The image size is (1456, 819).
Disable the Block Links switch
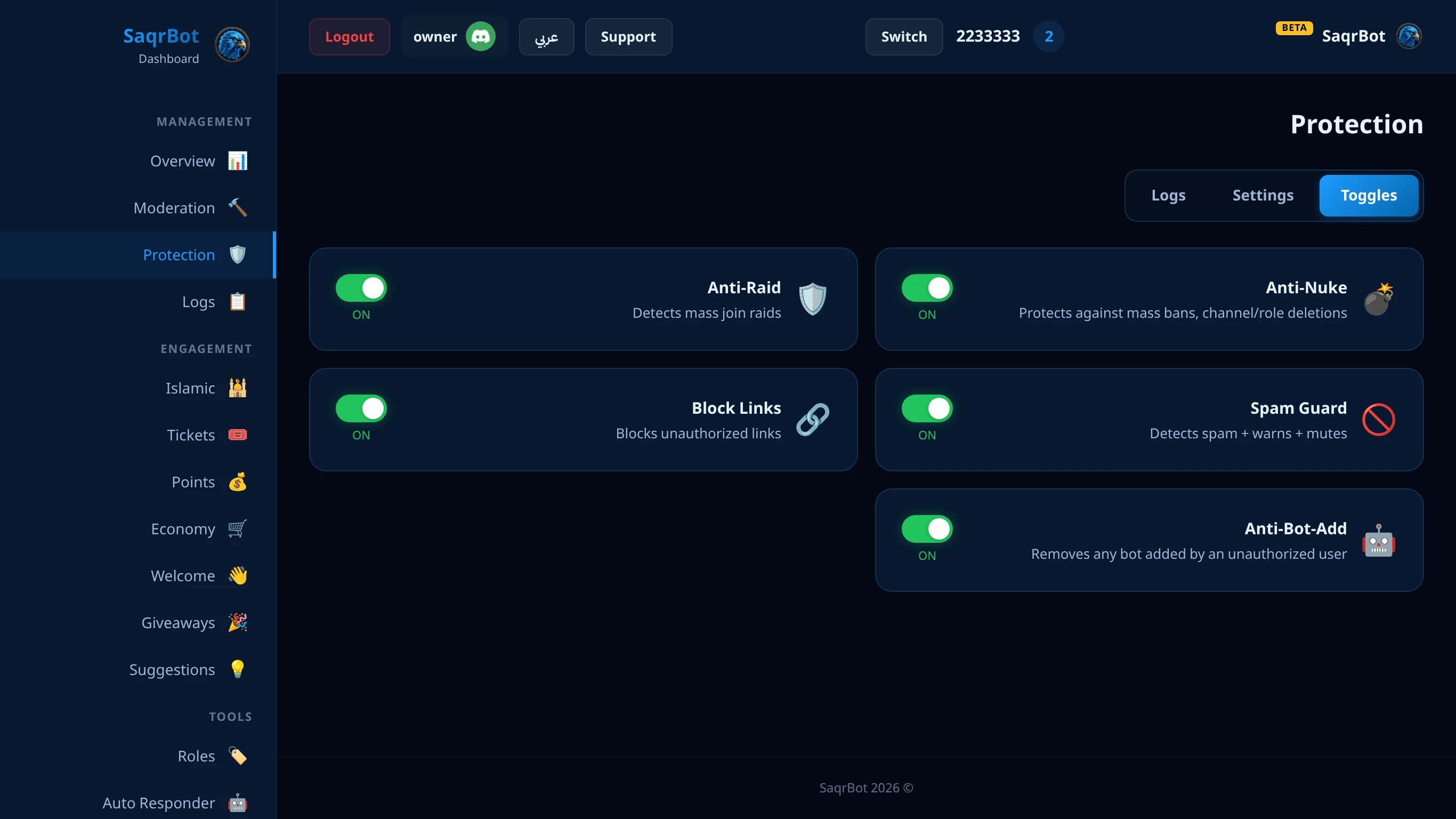tap(361, 408)
